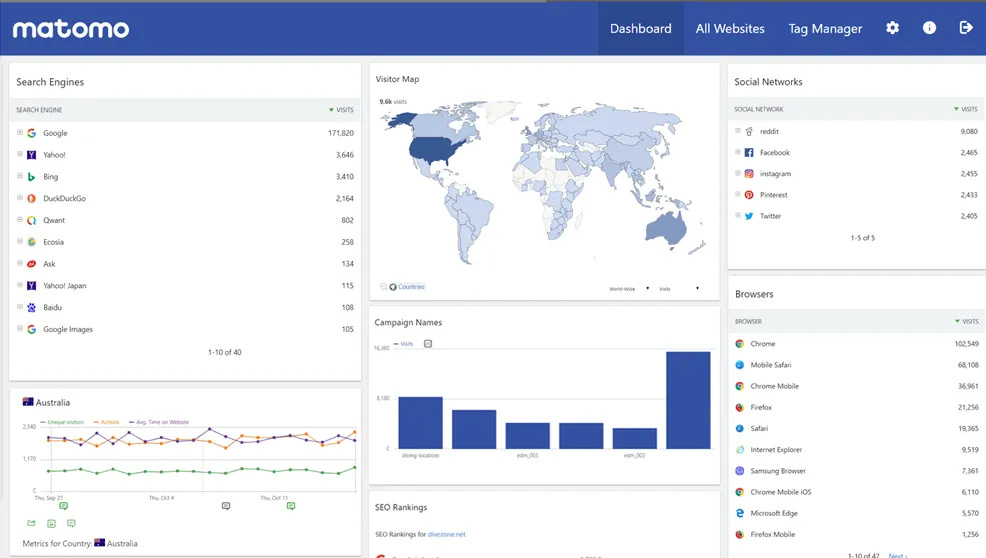Open the settings gear in the header

coord(892,28)
